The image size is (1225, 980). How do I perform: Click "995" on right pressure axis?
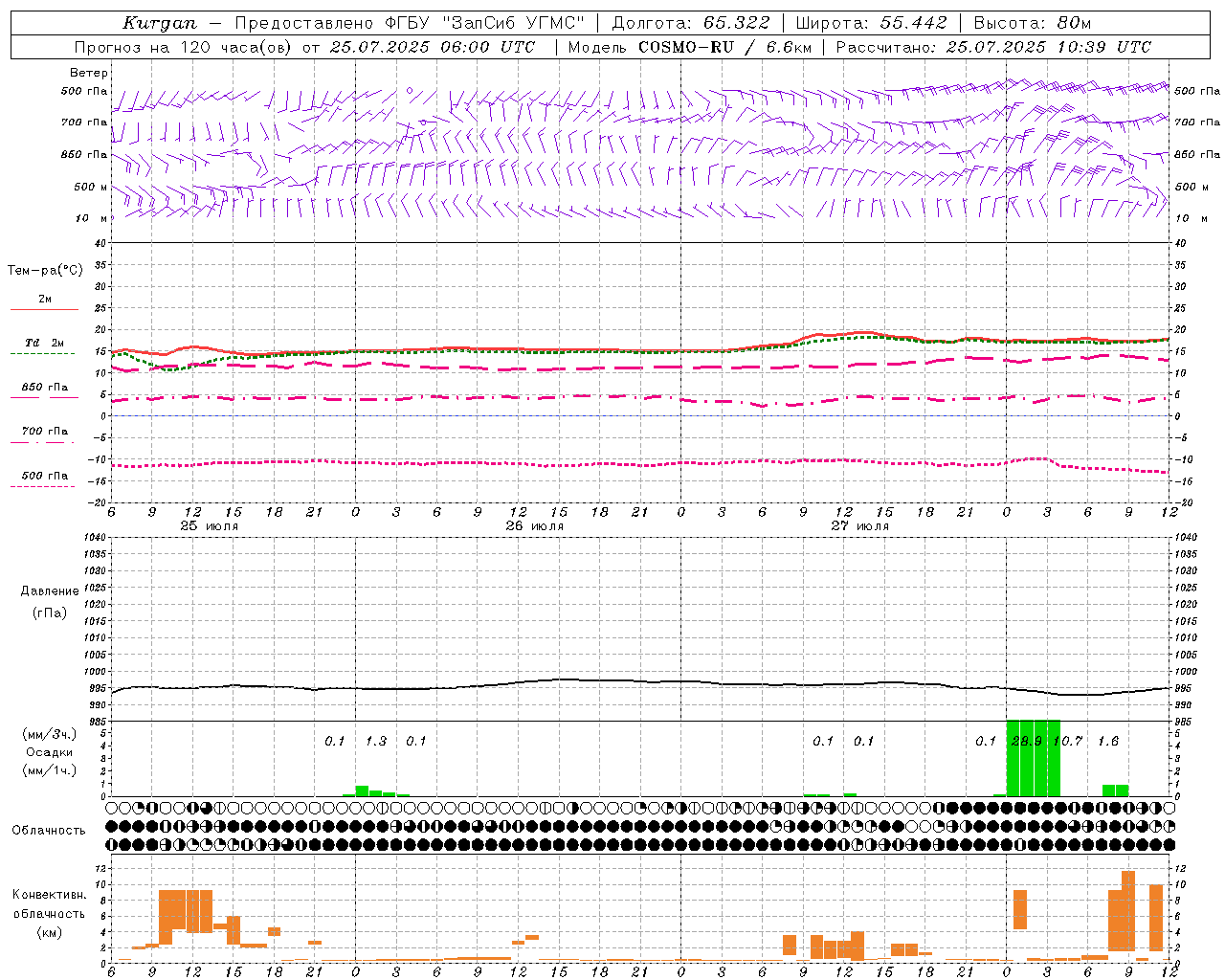tap(1184, 688)
